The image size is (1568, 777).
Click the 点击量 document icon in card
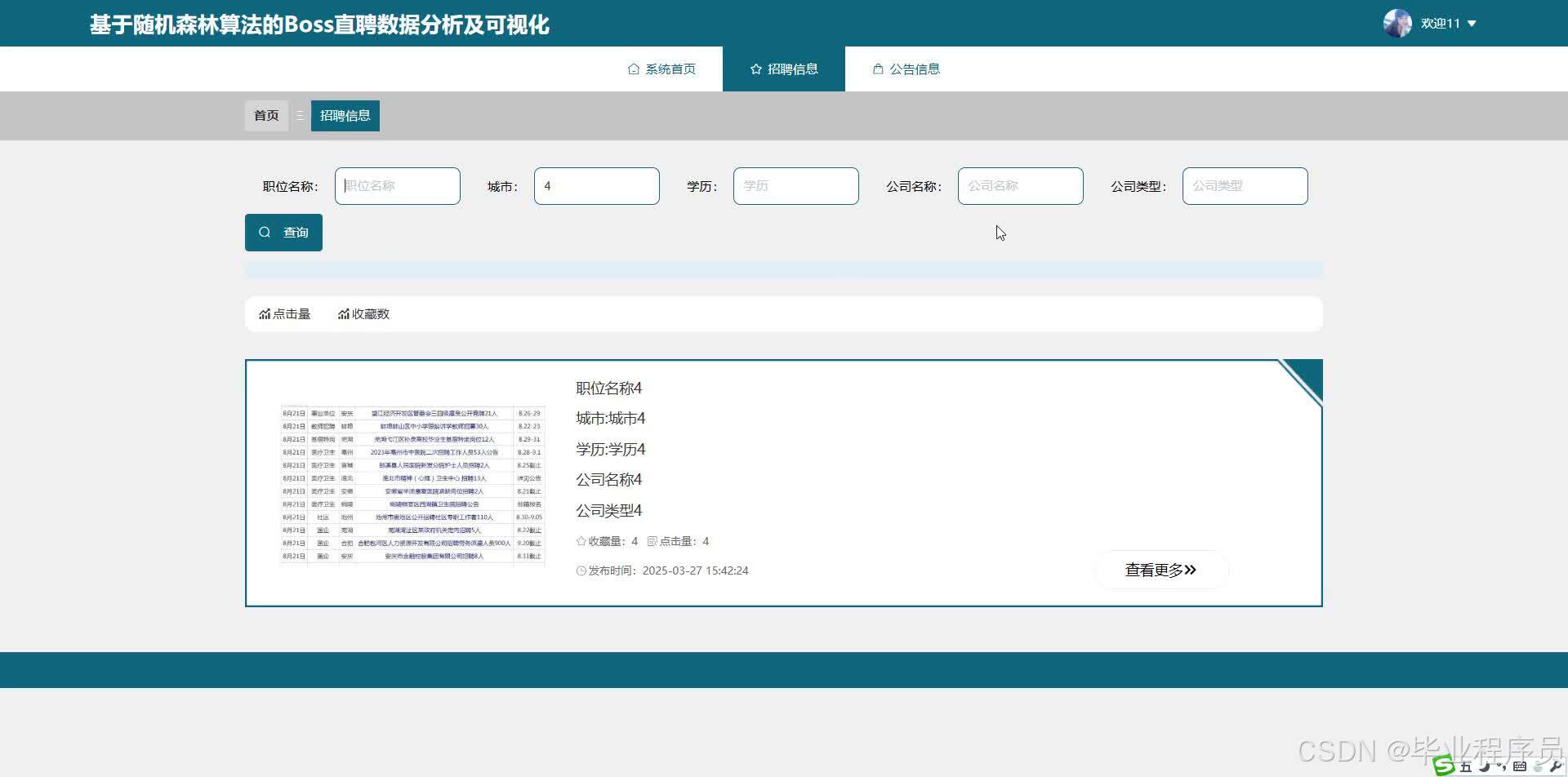point(652,541)
